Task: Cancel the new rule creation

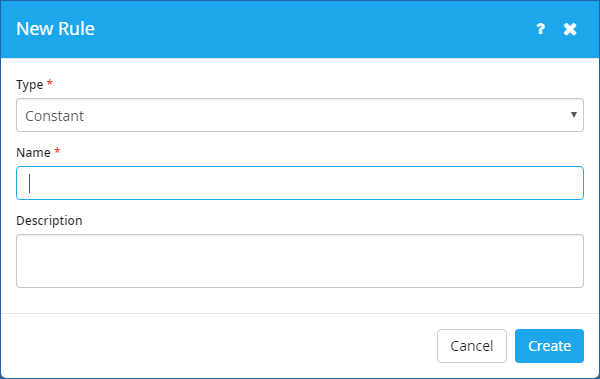Action: [472, 346]
